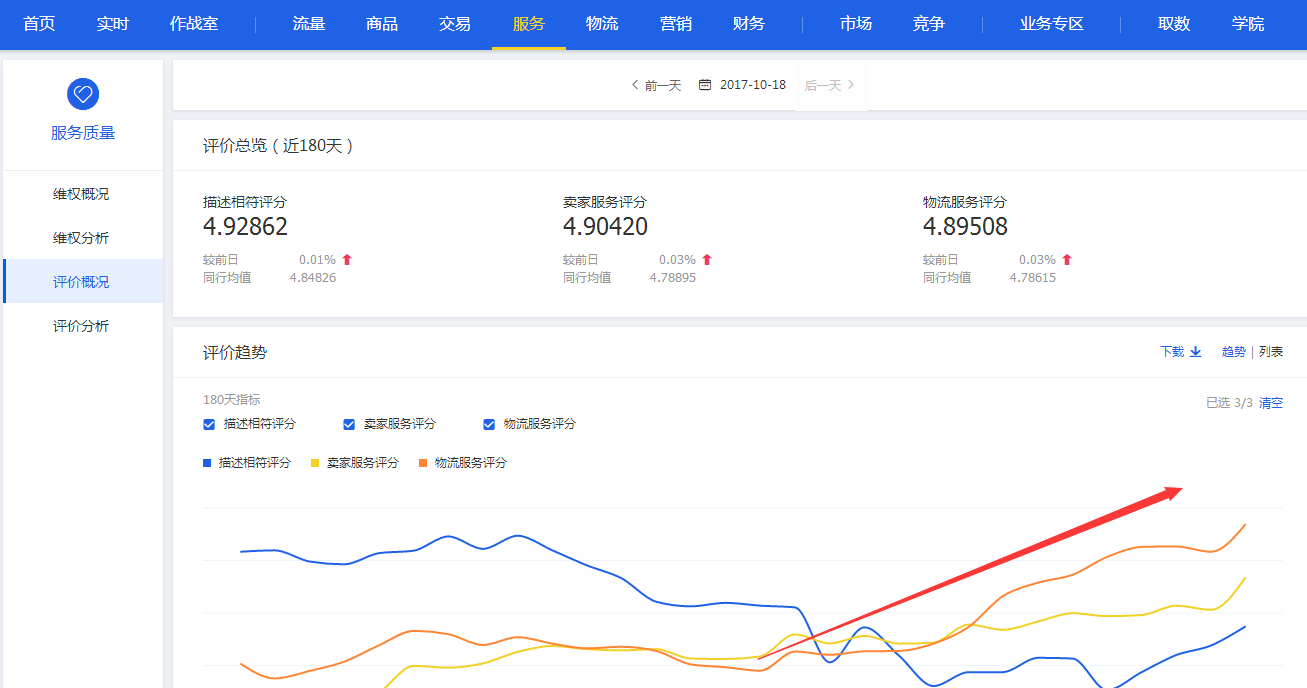The width and height of the screenshot is (1307, 688).
Task: Open the 首页 top menu
Action: point(39,24)
